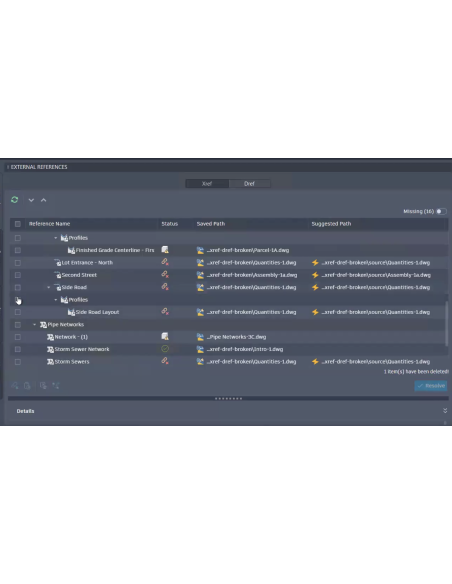Collapse the Profiles node above Finished Grade Centerline
Viewport: 452px width, 584px height.
coord(55,238)
